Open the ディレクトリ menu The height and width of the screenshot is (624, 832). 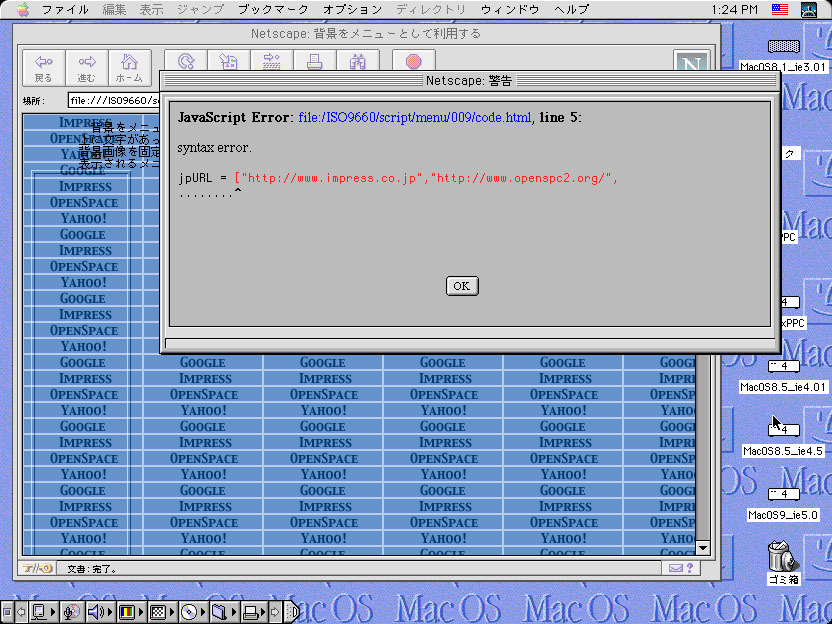point(431,10)
